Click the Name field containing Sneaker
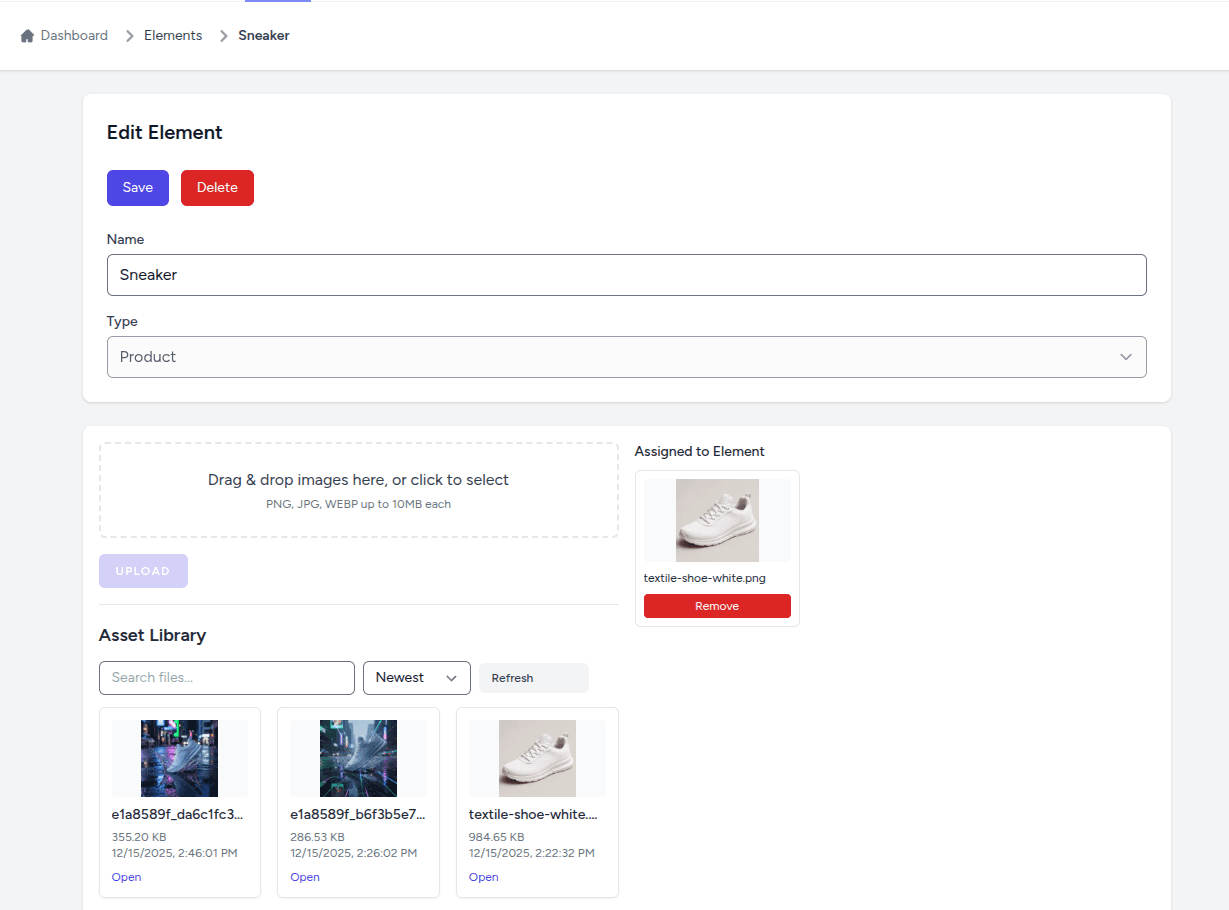Viewport: 1229px width, 910px height. coord(626,274)
